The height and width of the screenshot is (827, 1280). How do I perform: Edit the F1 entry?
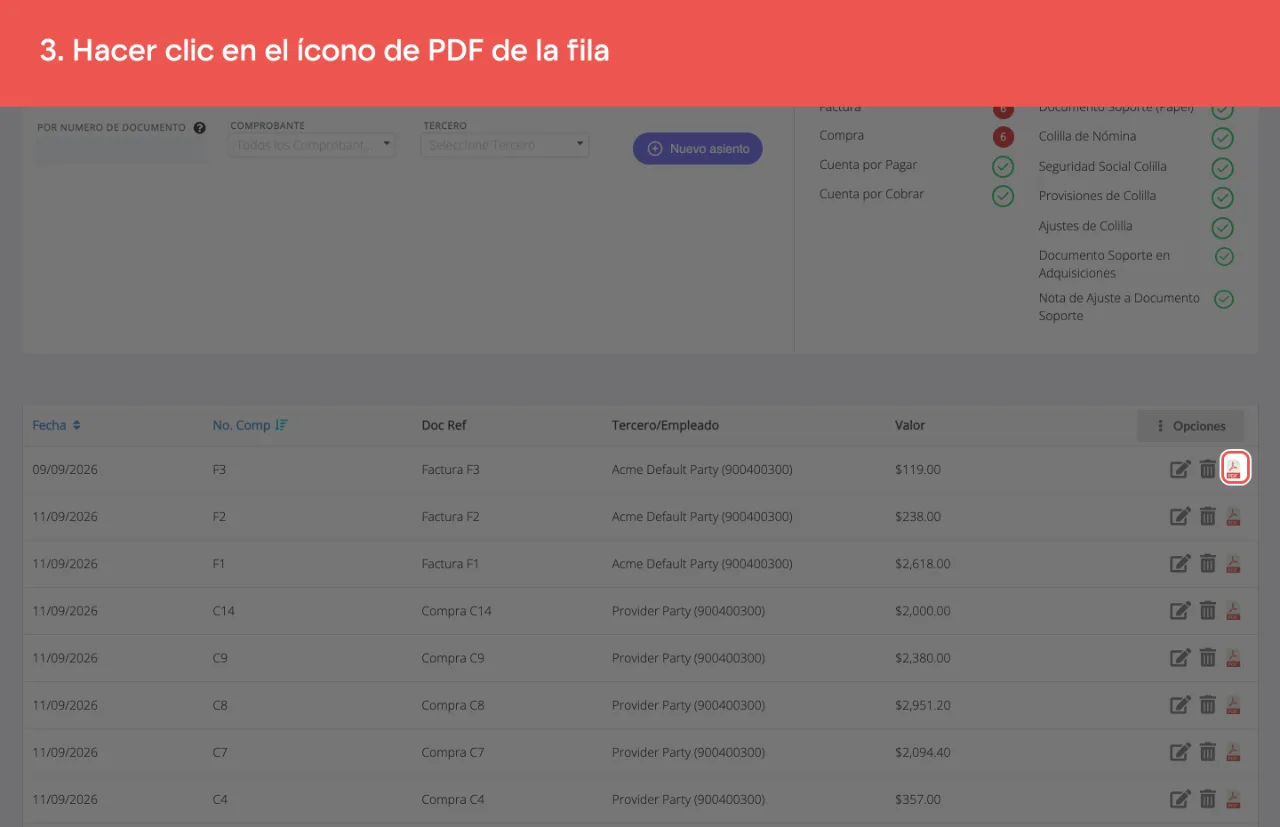(1180, 563)
